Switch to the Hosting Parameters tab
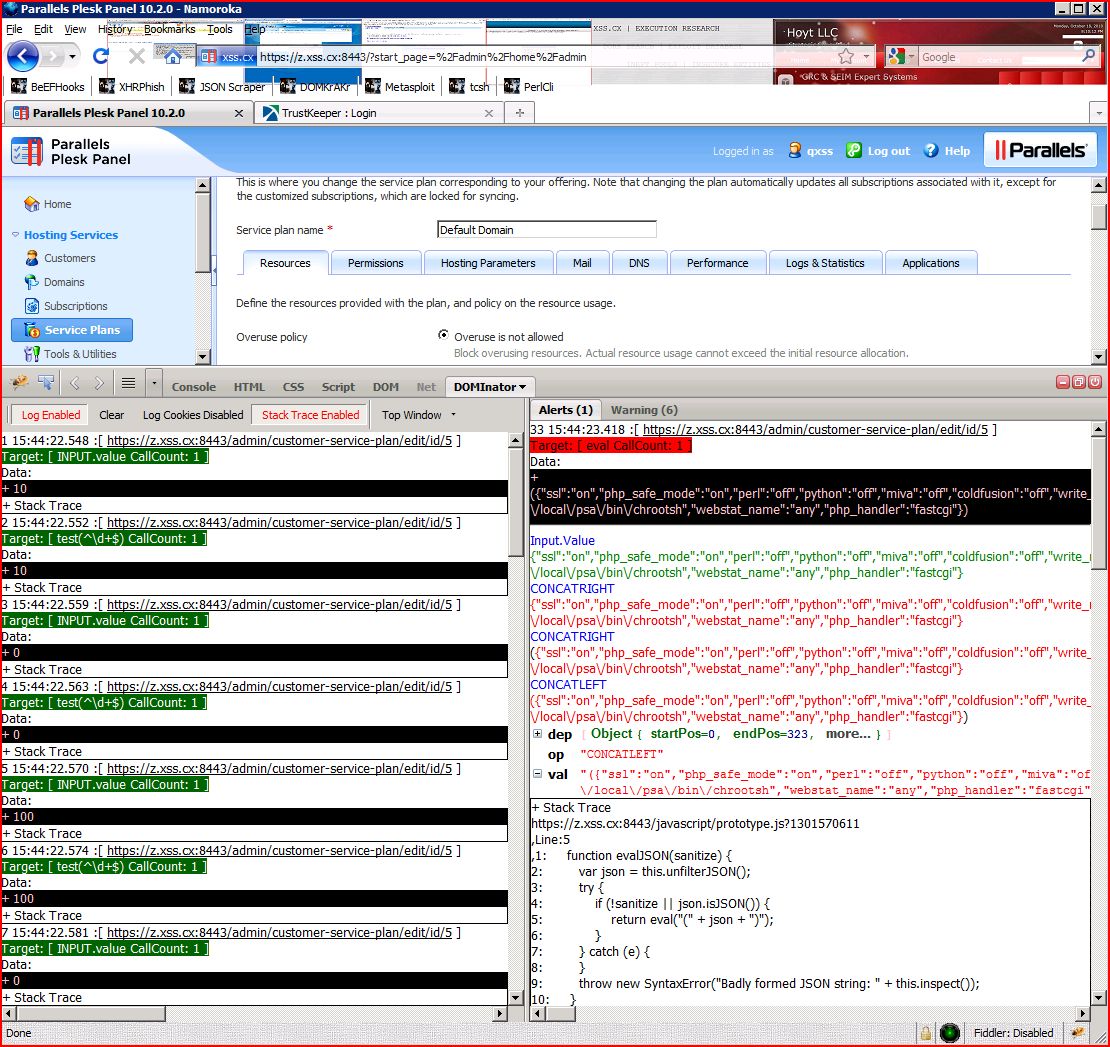 tap(488, 263)
